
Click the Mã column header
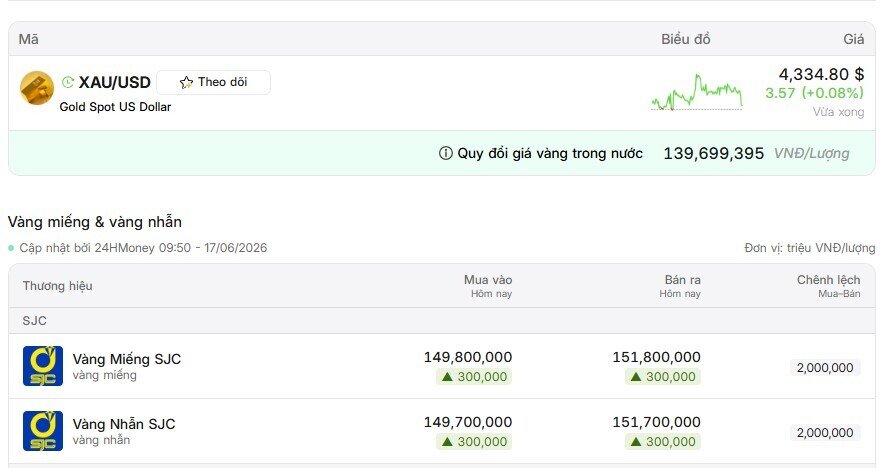pyautogui.click(x=29, y=39)
